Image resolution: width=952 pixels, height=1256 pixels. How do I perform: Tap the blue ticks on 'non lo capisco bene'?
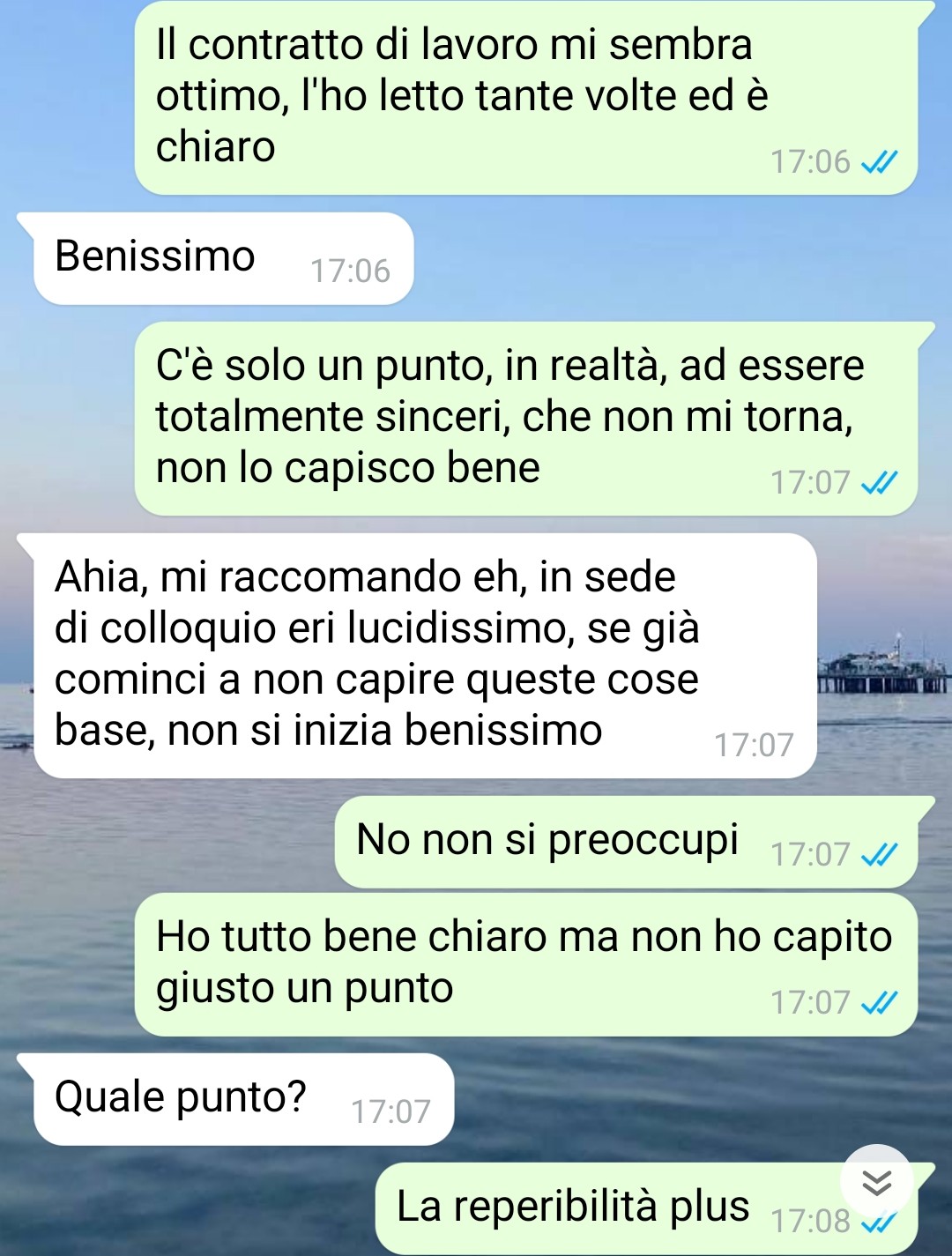coord(879,483)
